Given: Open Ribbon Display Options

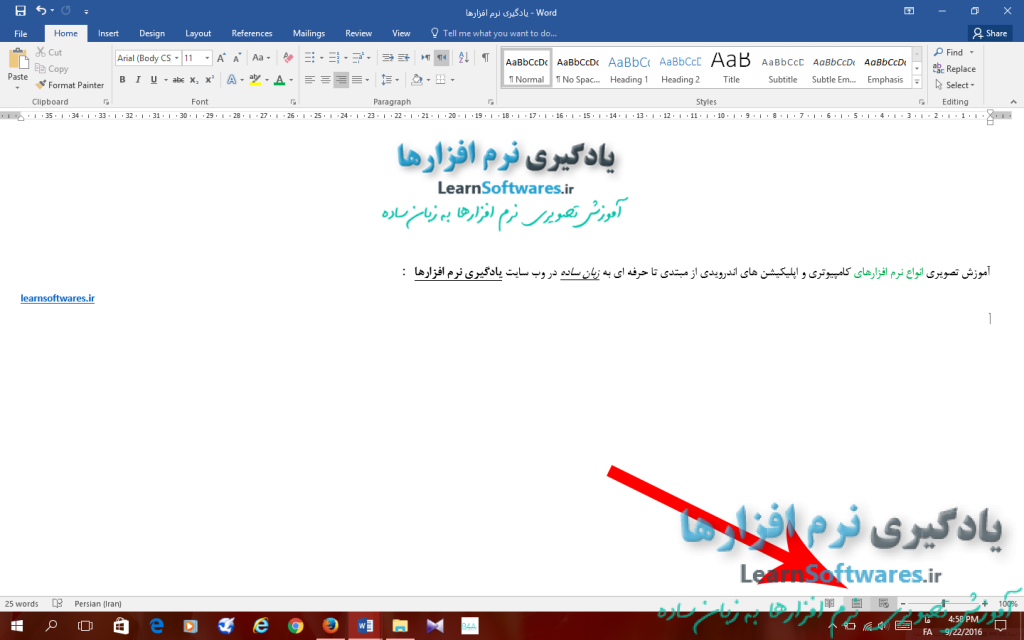Looking at the screenshot, I should click(x=909, y=11).
